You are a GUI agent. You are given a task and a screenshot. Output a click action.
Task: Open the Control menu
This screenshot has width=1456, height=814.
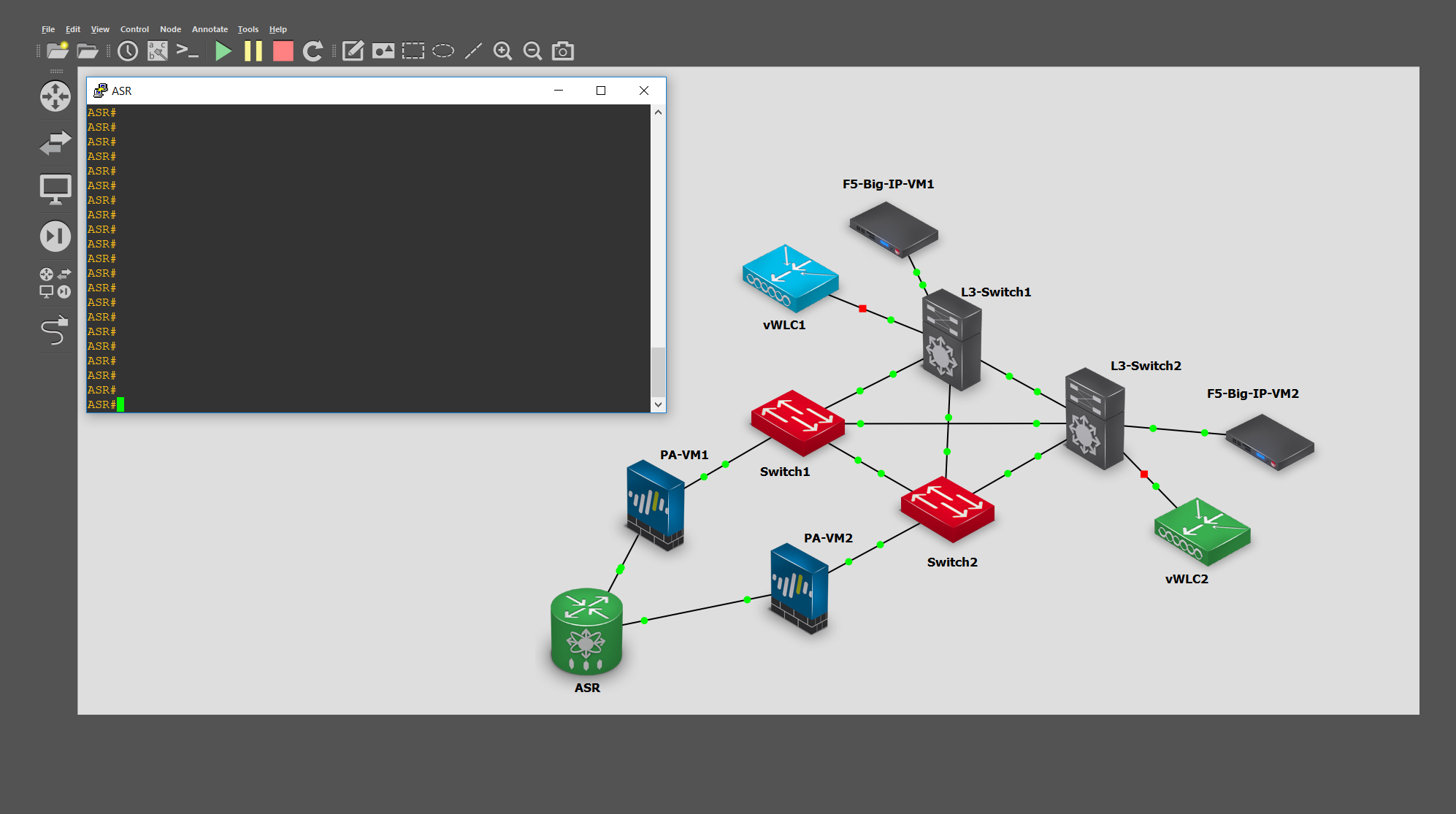[134, 29]
